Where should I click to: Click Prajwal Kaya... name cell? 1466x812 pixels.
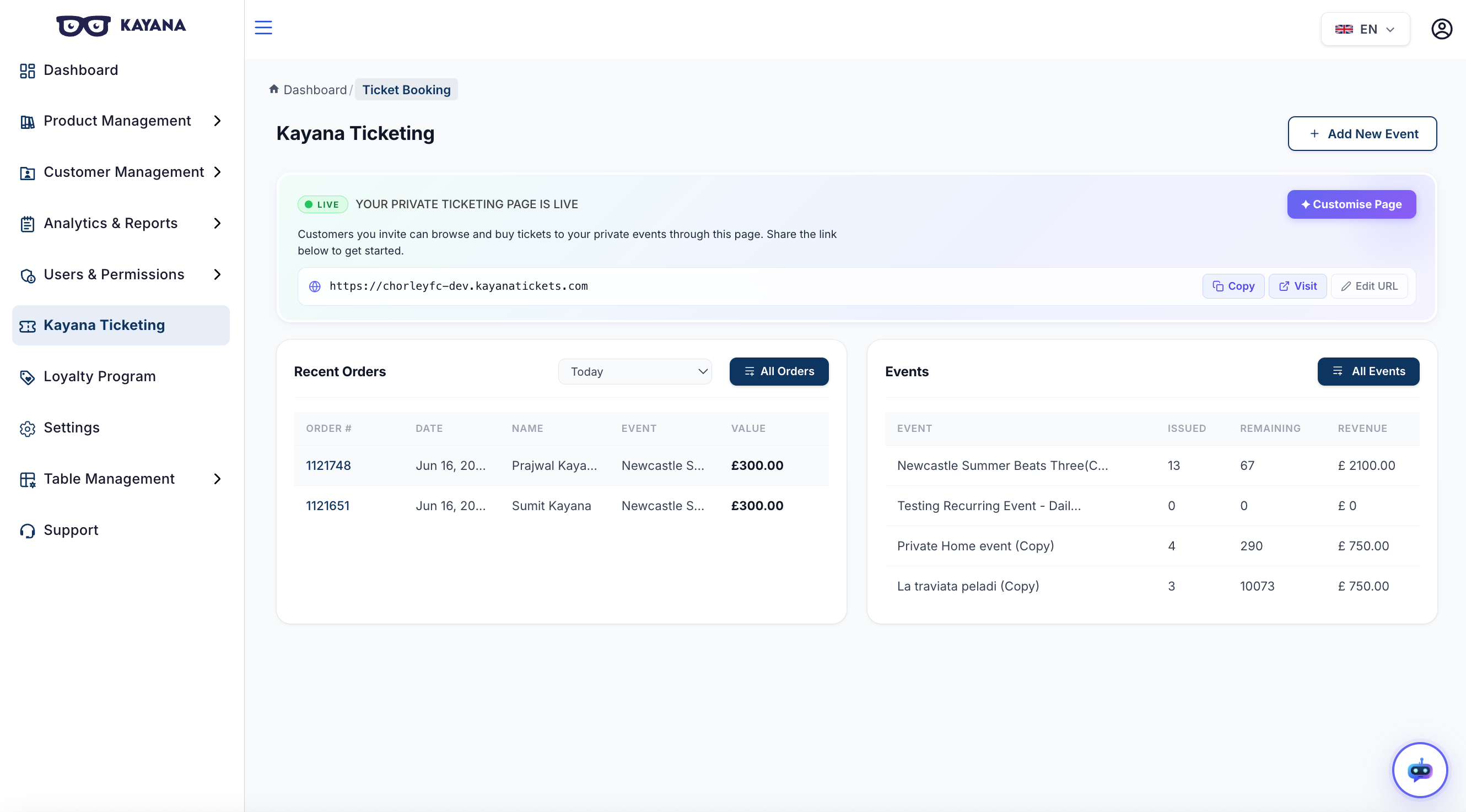point(554,465)
